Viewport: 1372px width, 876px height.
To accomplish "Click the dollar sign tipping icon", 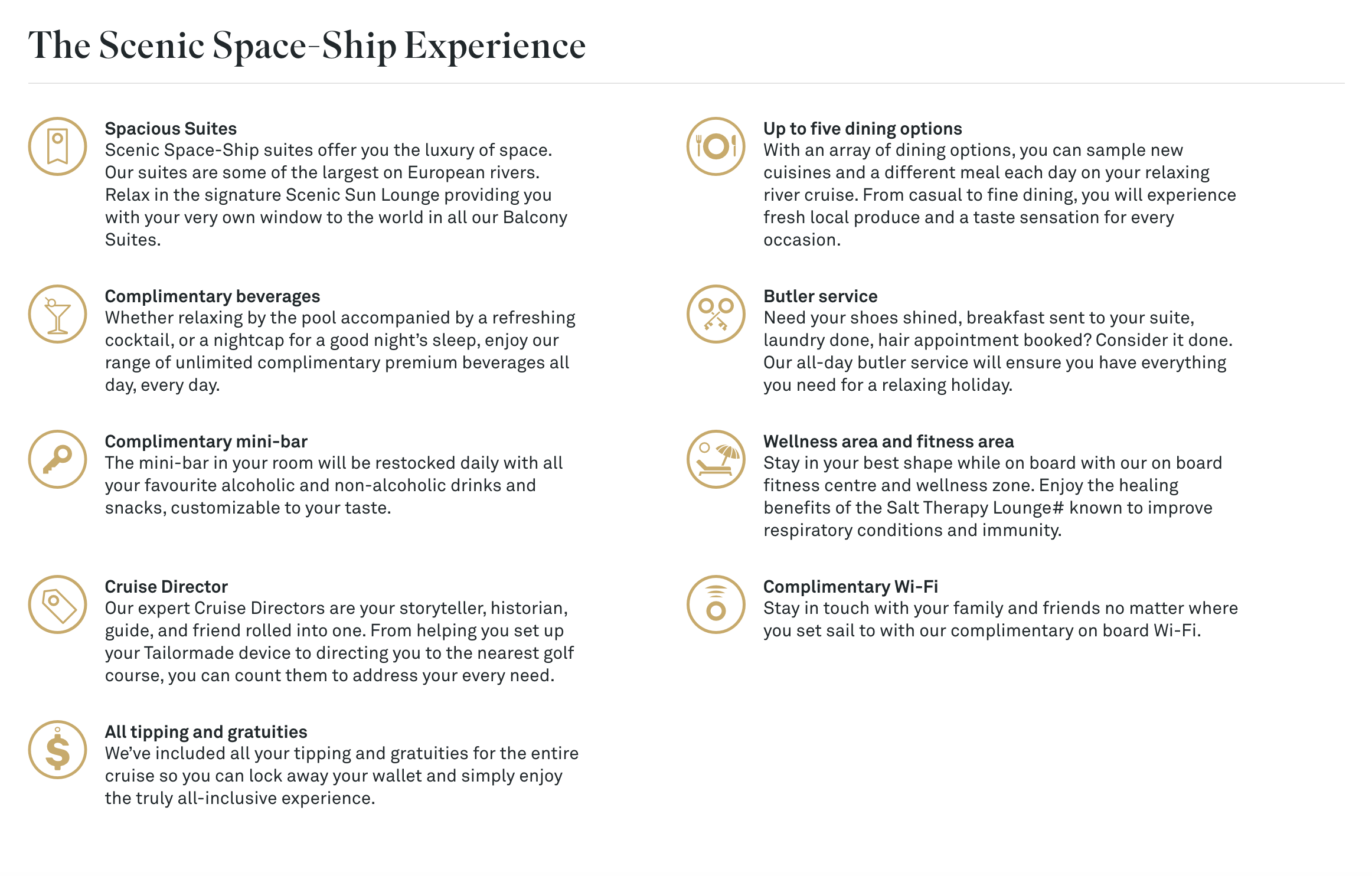I will point(57,750).
